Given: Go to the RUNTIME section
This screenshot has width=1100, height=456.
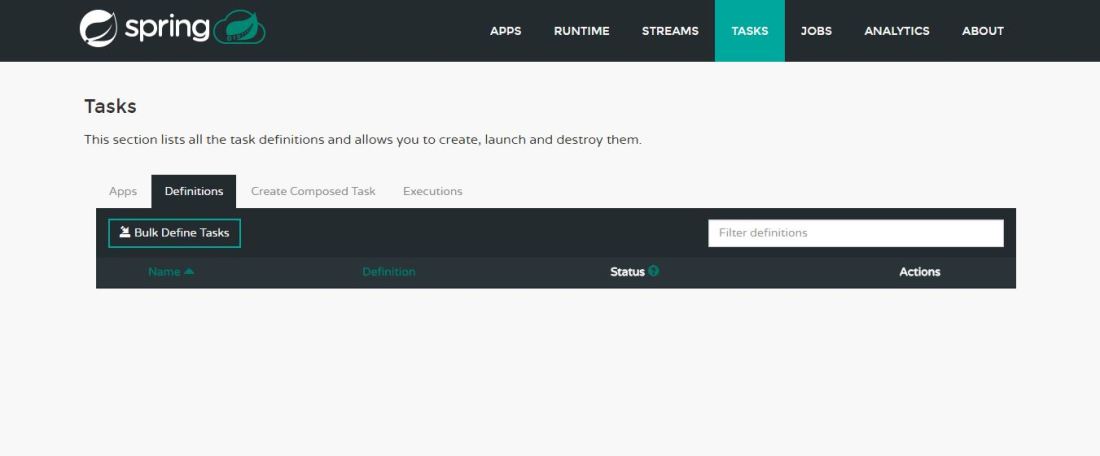Looking at the screenshot, I should (581, 31).
